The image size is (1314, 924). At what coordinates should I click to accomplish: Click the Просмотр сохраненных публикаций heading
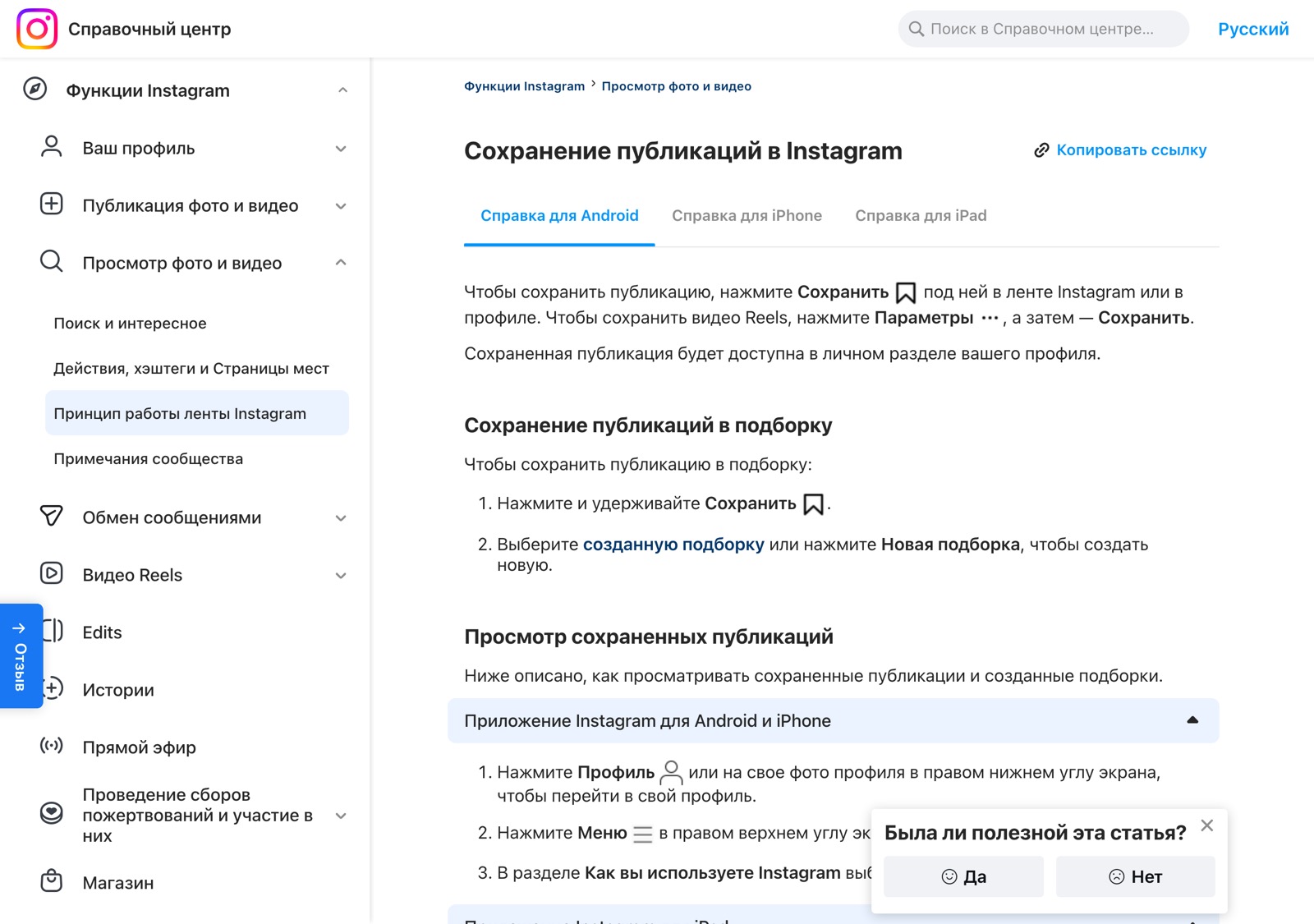[x=649, y=637]
